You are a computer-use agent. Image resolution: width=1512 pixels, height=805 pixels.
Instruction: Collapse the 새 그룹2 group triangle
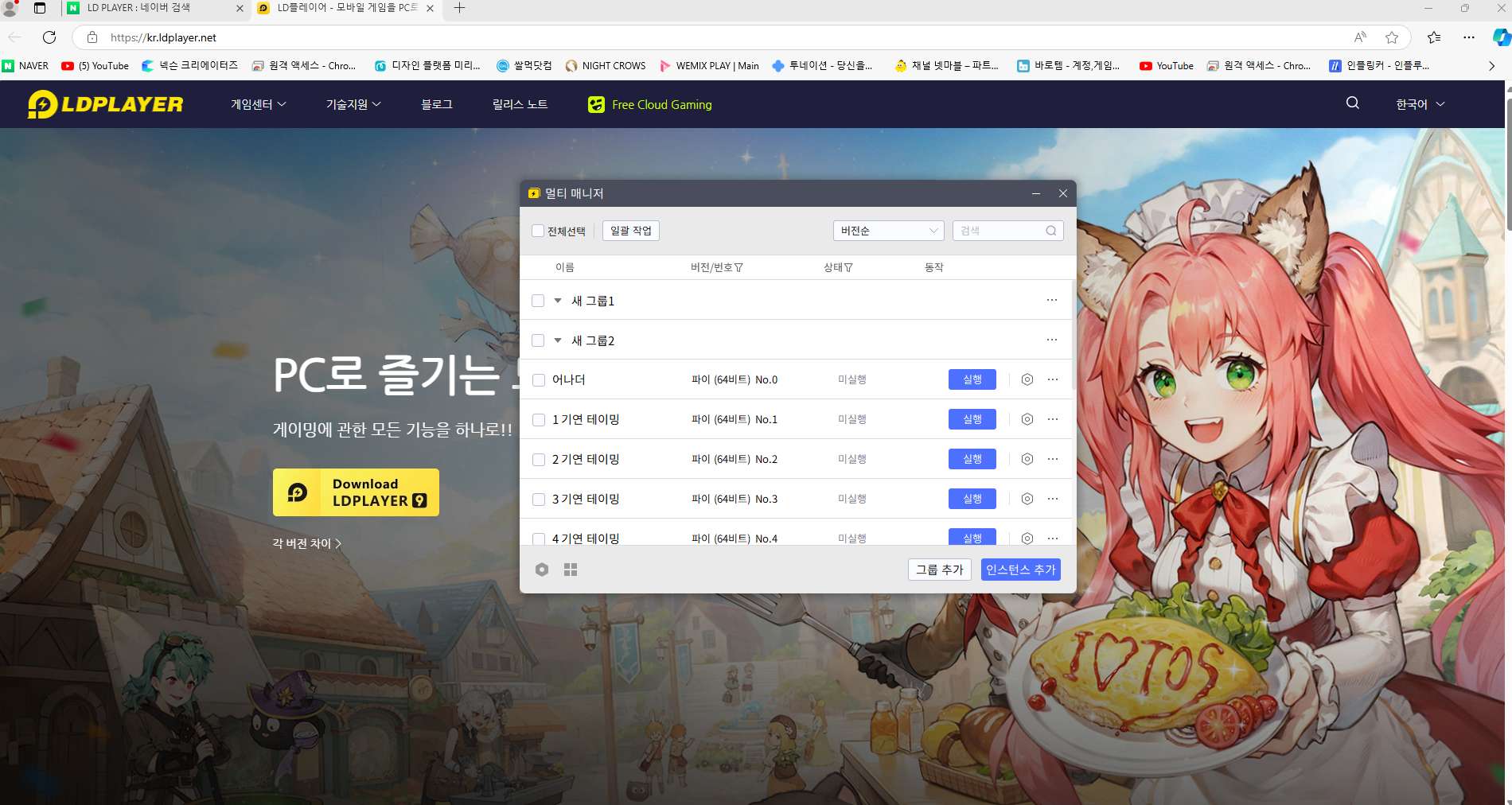pos(558,340)
